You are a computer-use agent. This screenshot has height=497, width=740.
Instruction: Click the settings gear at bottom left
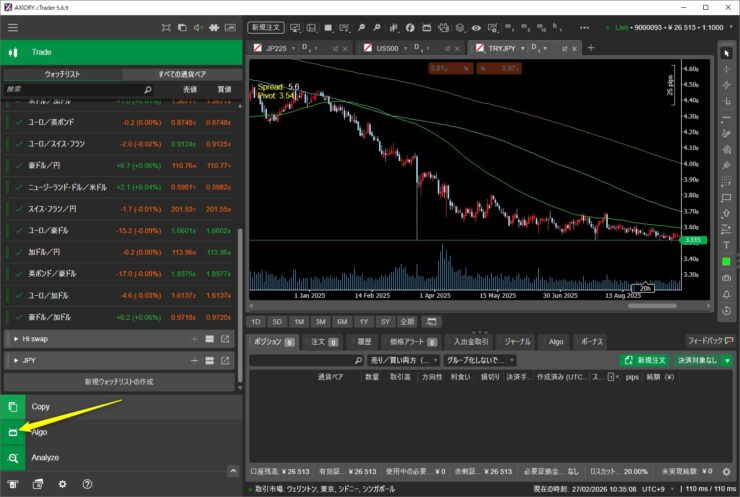point(62,484)
